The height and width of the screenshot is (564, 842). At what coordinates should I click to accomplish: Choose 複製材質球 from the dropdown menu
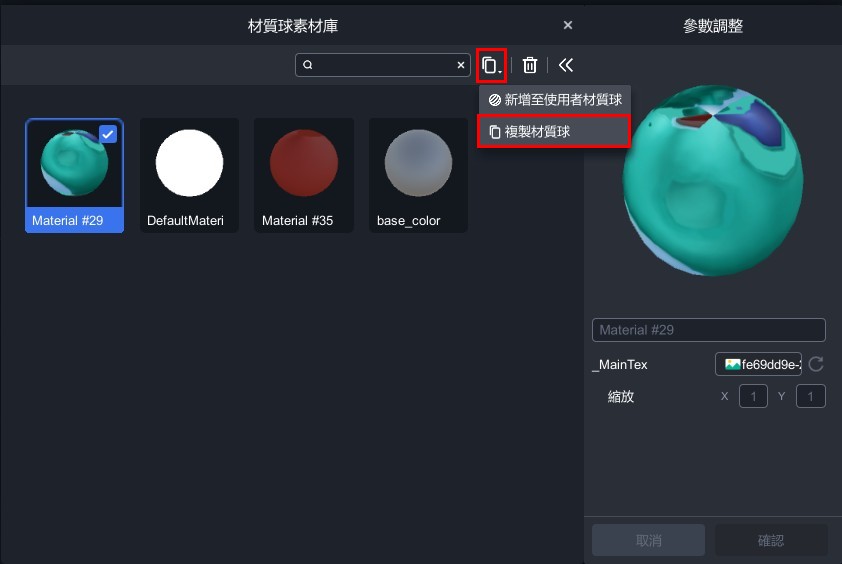click(x=555, y=131)
